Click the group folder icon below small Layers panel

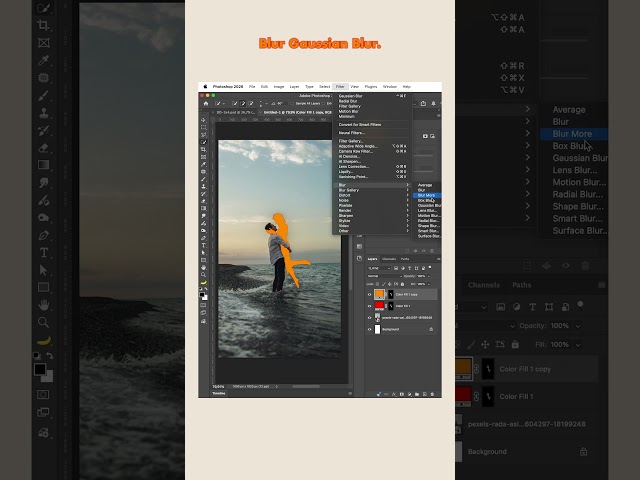coord(417,394)
